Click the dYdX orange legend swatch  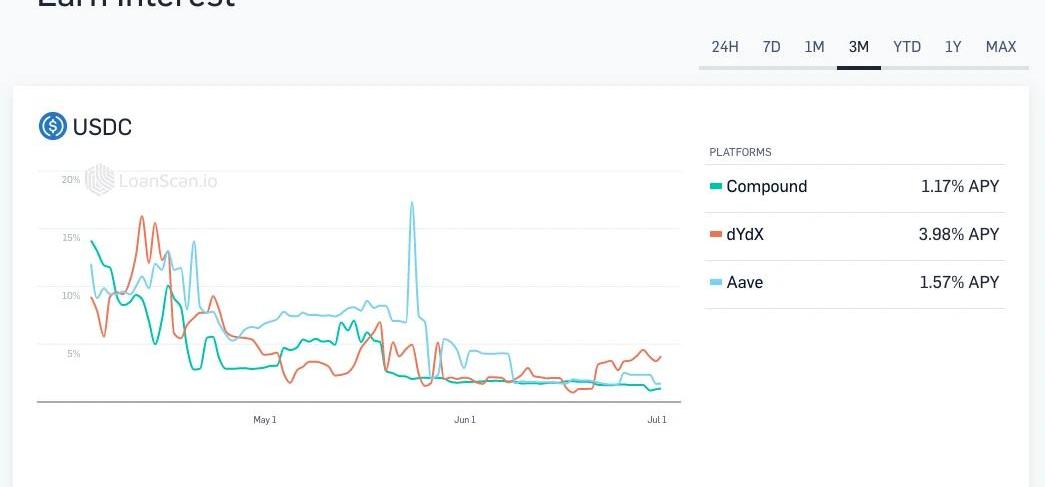click(716, 235)
